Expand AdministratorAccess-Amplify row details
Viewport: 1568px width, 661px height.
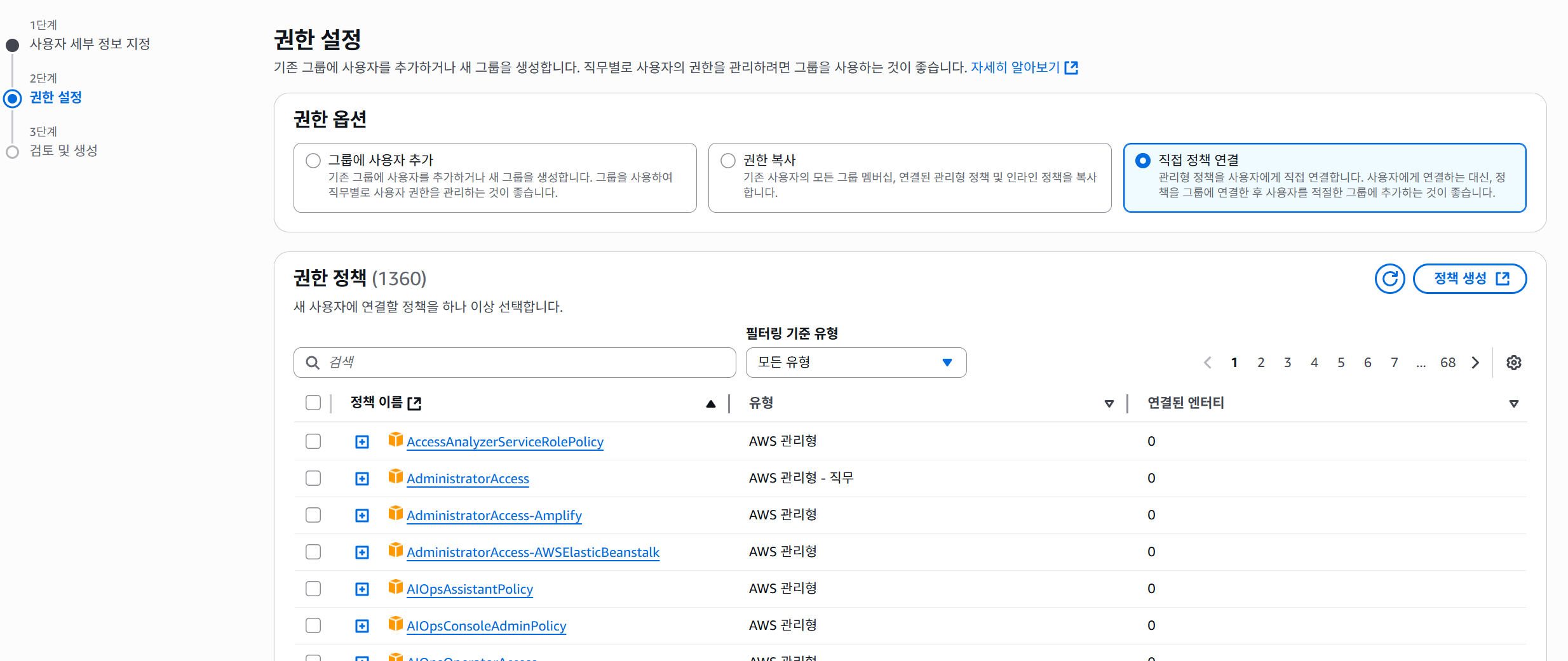(362, 516)
